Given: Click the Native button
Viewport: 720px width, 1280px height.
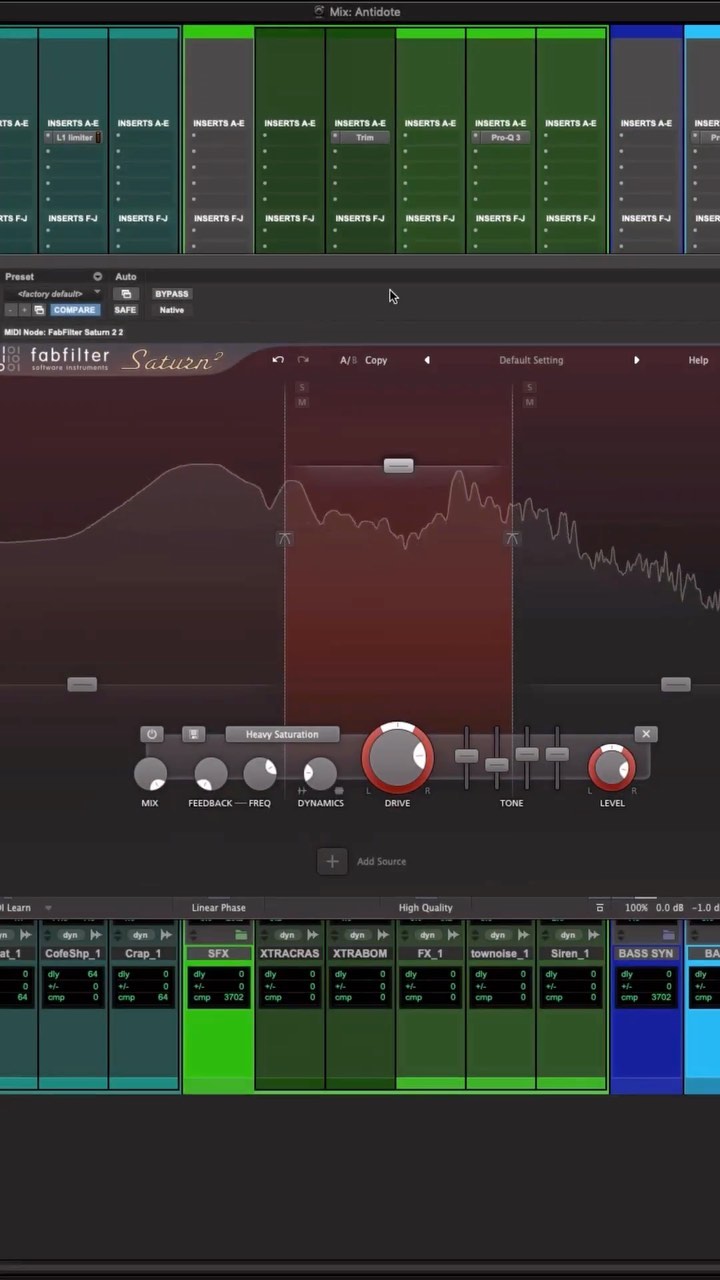Looking at the screenshot, I should (x=172, y=310).
